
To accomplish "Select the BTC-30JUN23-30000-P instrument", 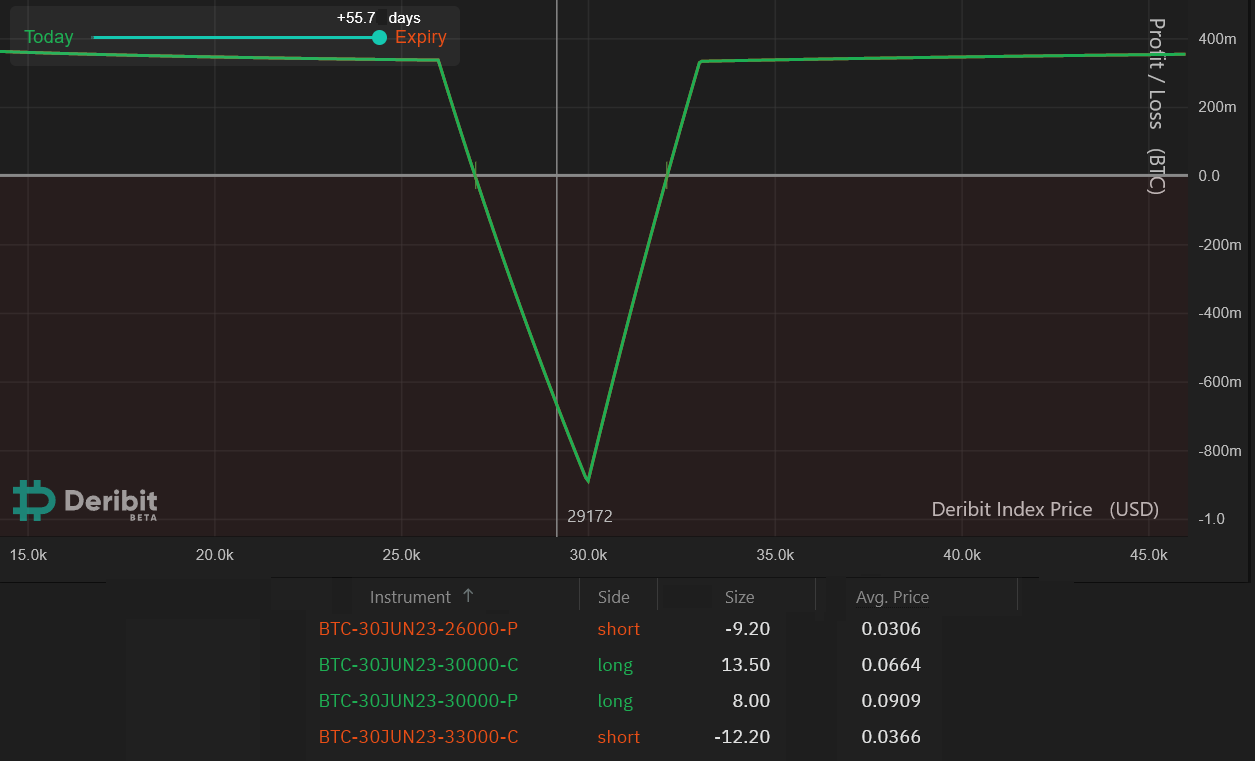I will pyautogui.click(x=418, y=701).
